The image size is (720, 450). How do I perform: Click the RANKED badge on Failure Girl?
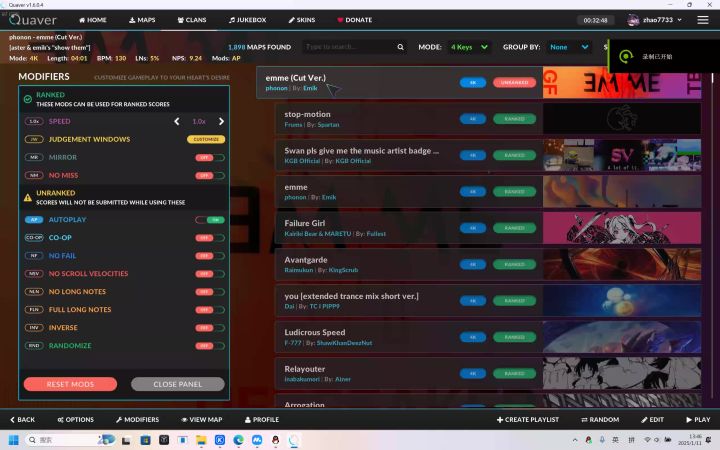click(x=514, y=228)
